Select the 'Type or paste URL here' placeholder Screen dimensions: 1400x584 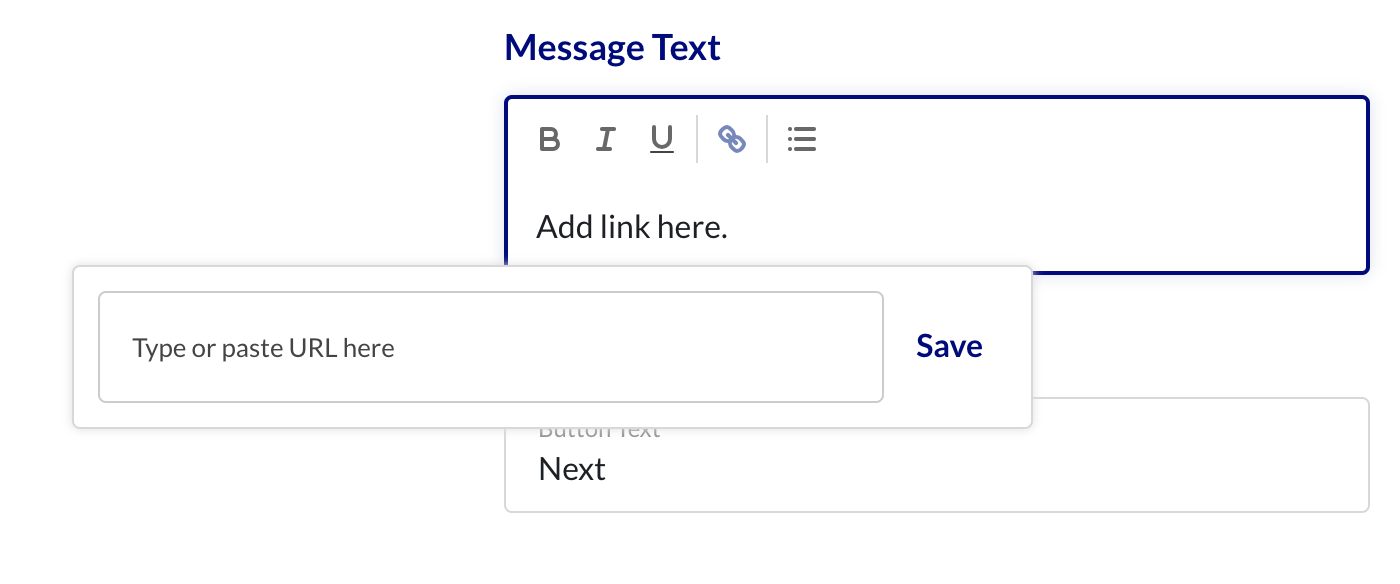(264, 348)
